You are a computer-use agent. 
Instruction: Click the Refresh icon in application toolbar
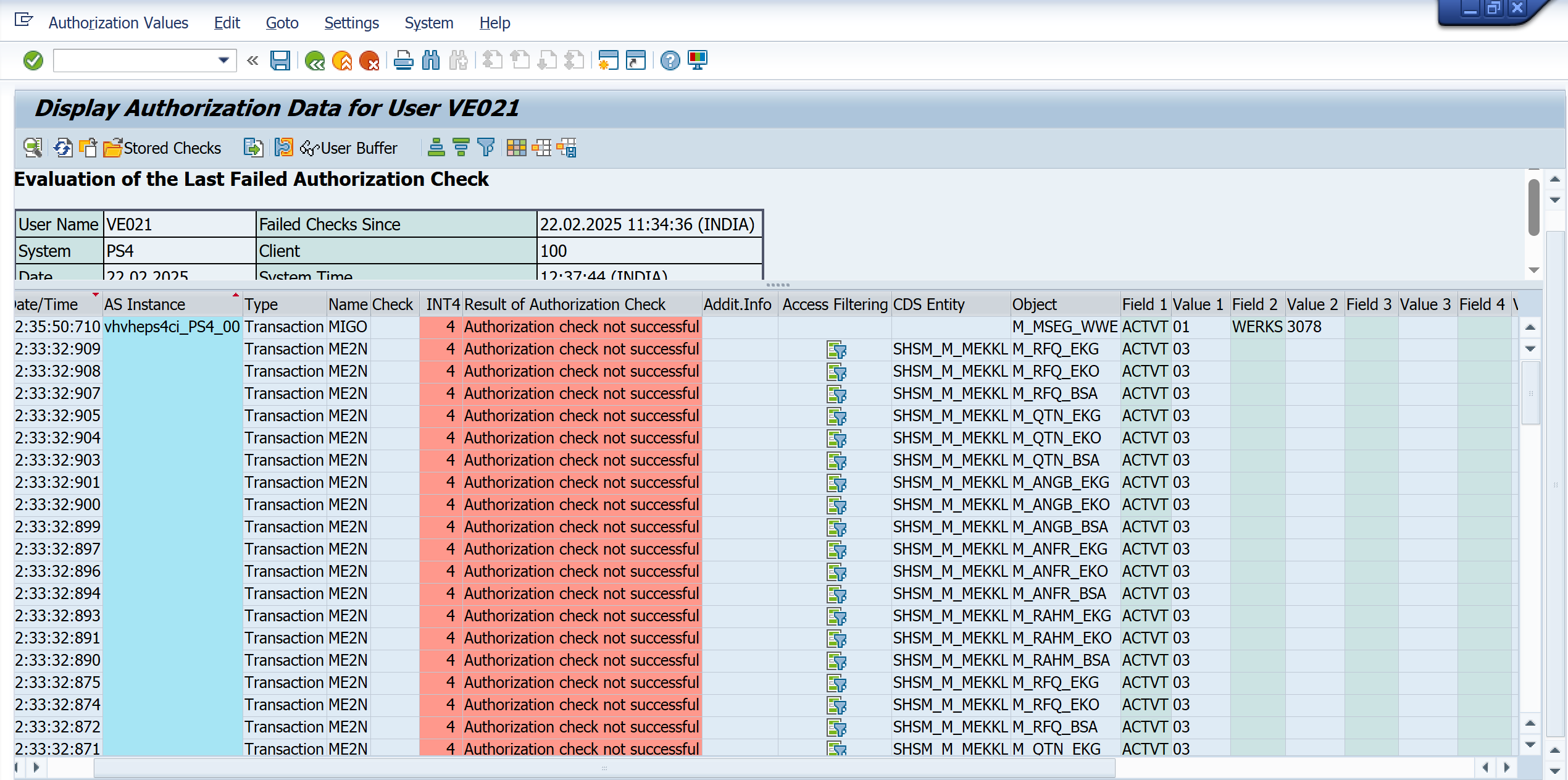coord(63,148)
